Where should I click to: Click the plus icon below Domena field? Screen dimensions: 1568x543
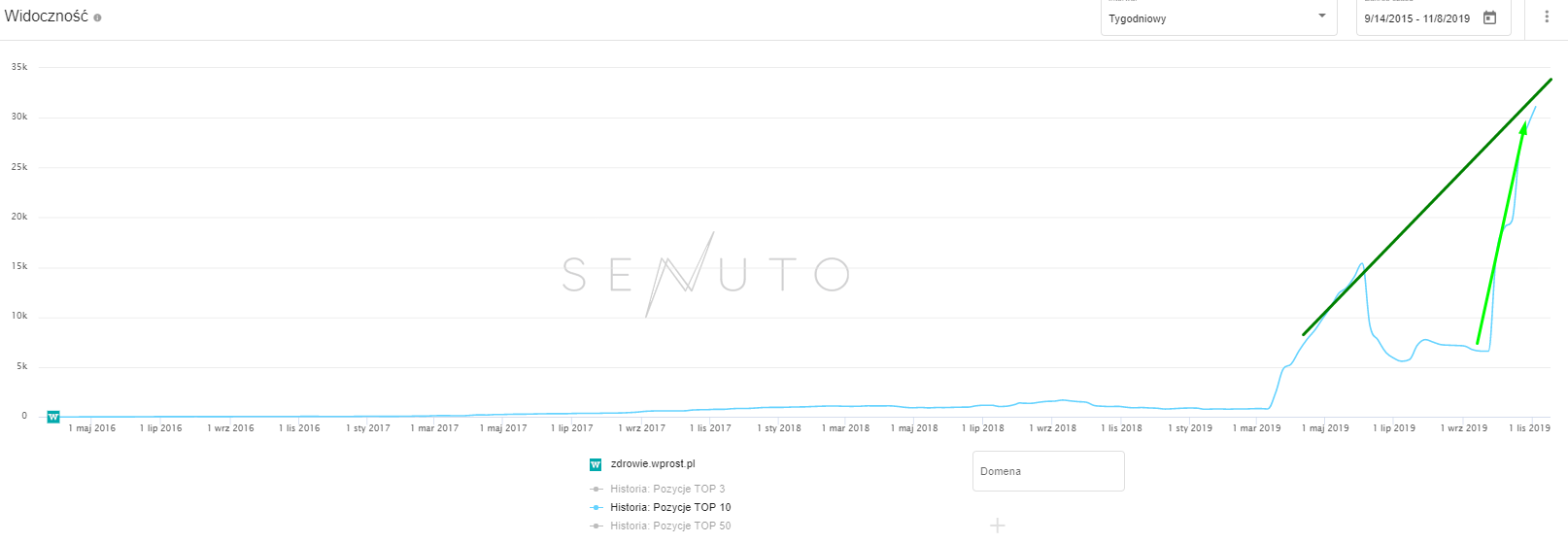(997, 526)
